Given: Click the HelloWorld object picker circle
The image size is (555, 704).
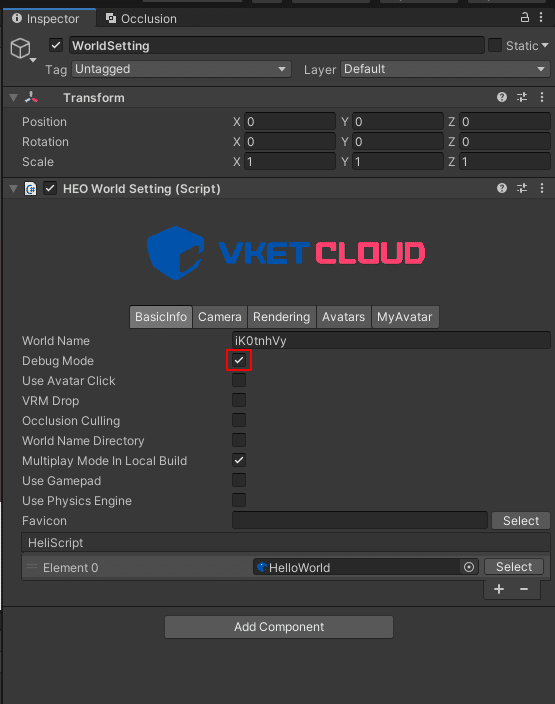Looking at the screenshot, I should pyautogui.click(x=469, y=567).
